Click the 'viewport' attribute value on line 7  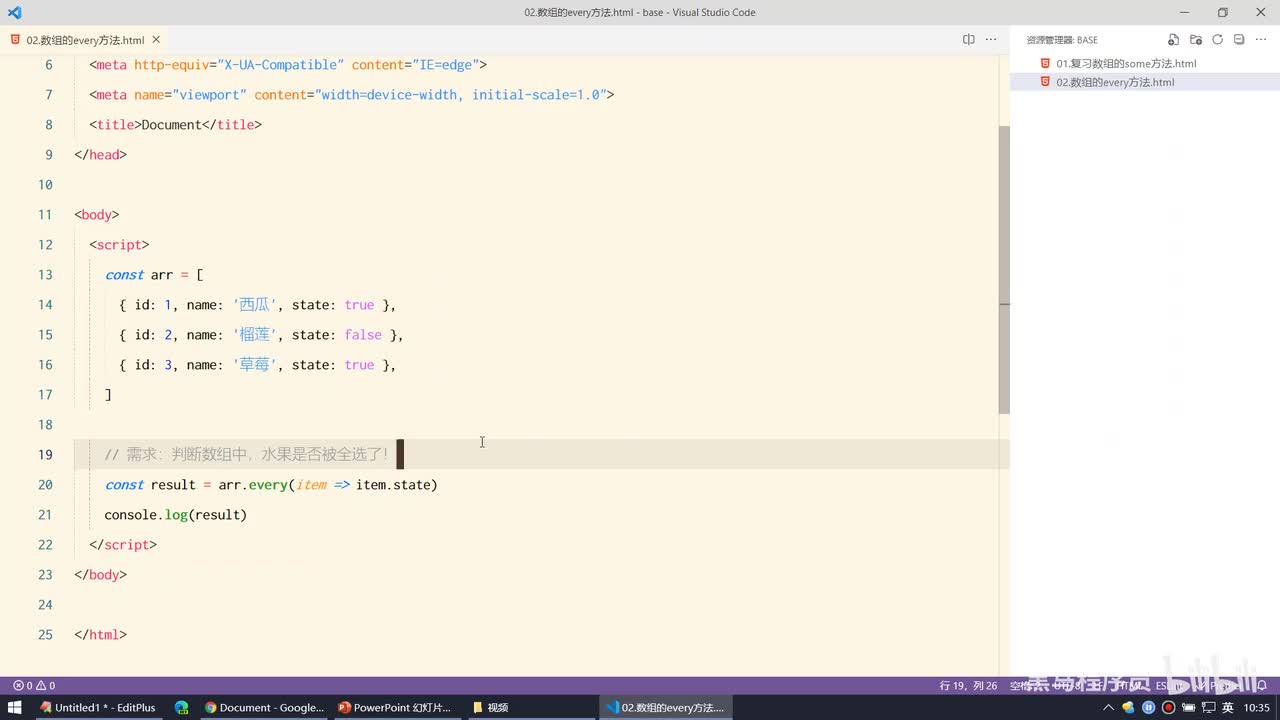[x=209, y=95]
